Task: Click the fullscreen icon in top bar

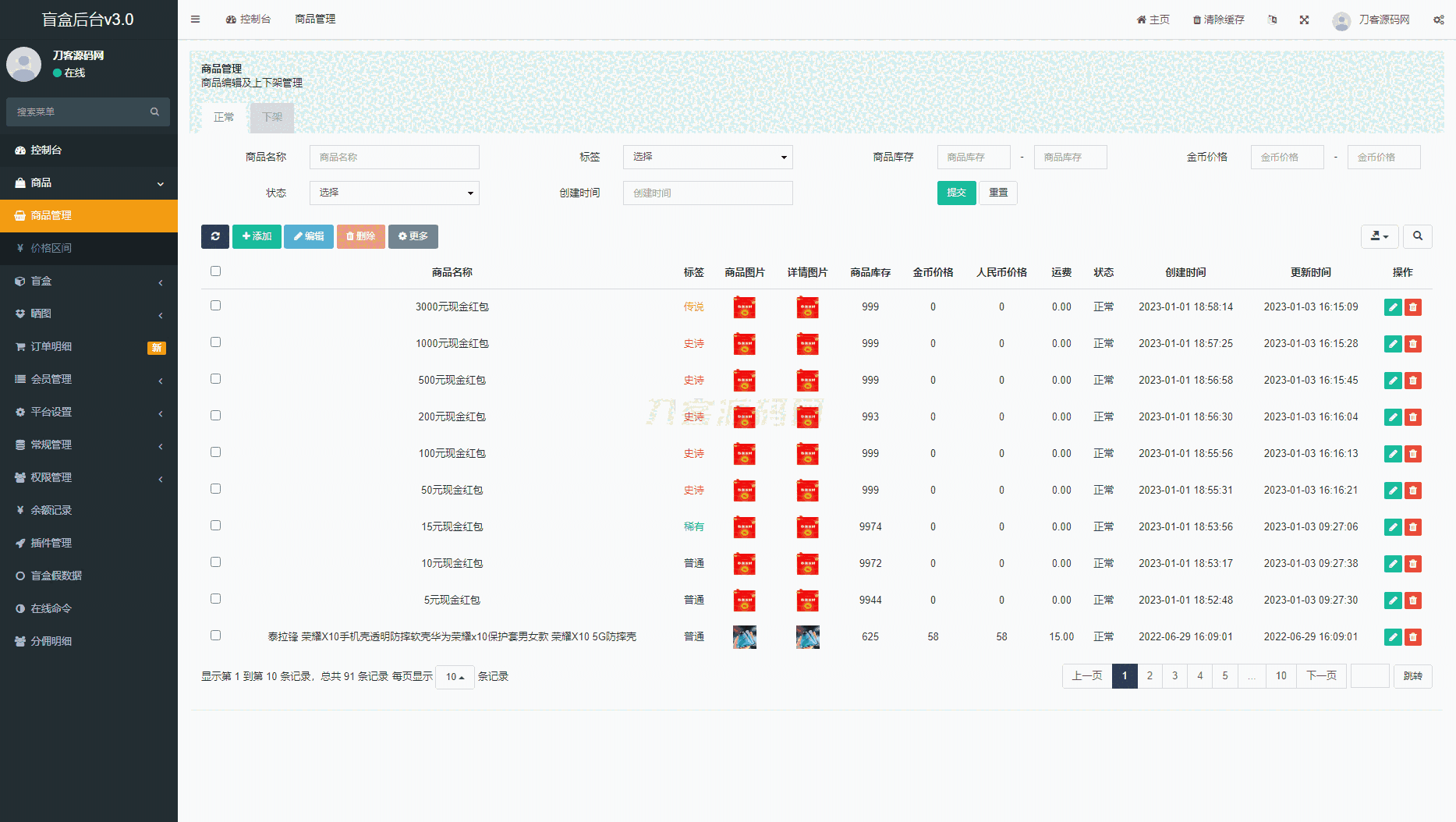Action: coord(1304,19)
